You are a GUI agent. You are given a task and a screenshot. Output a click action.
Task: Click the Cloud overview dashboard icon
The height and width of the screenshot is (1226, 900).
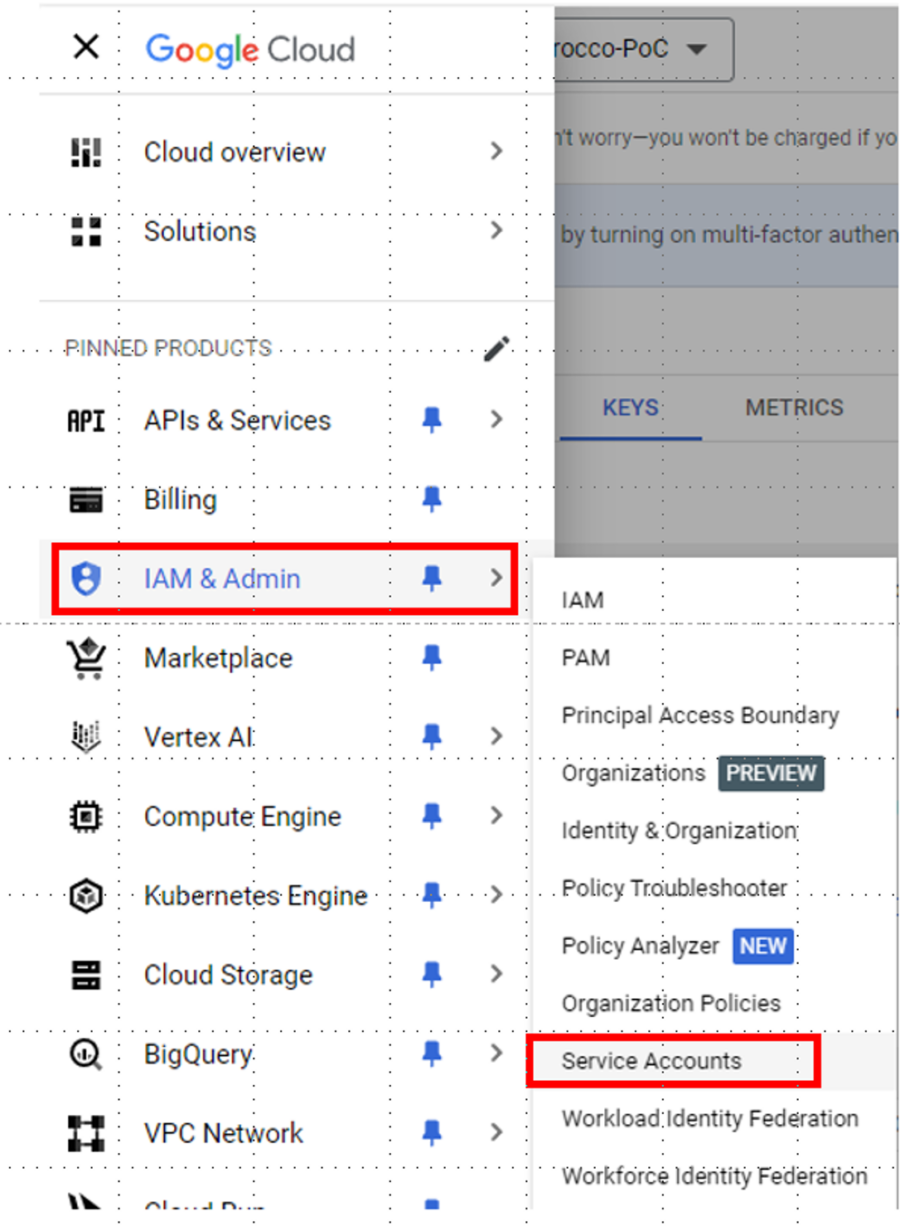(x=86, y=152)
